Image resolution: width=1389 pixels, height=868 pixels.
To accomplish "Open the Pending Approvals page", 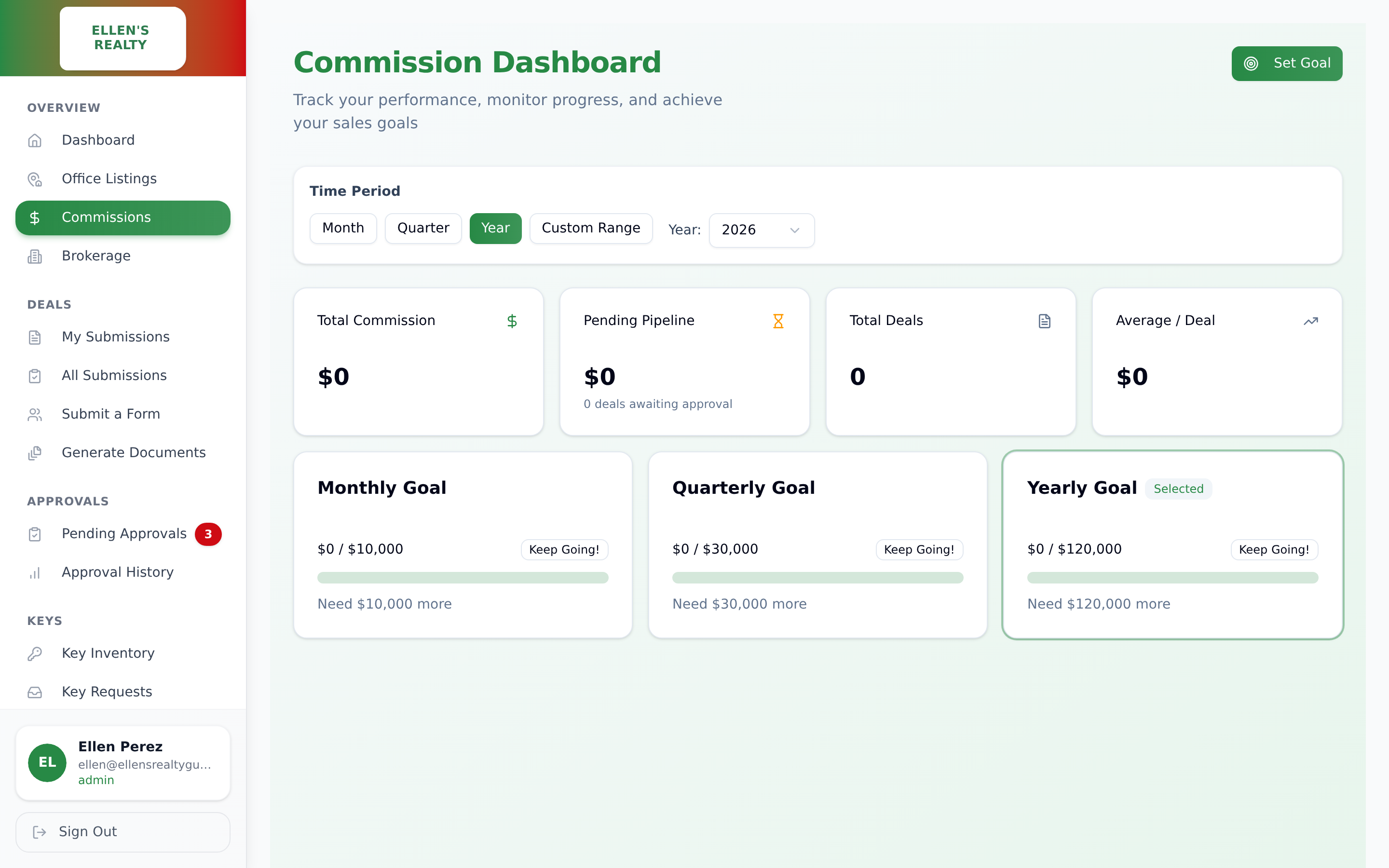I will 123,533.
